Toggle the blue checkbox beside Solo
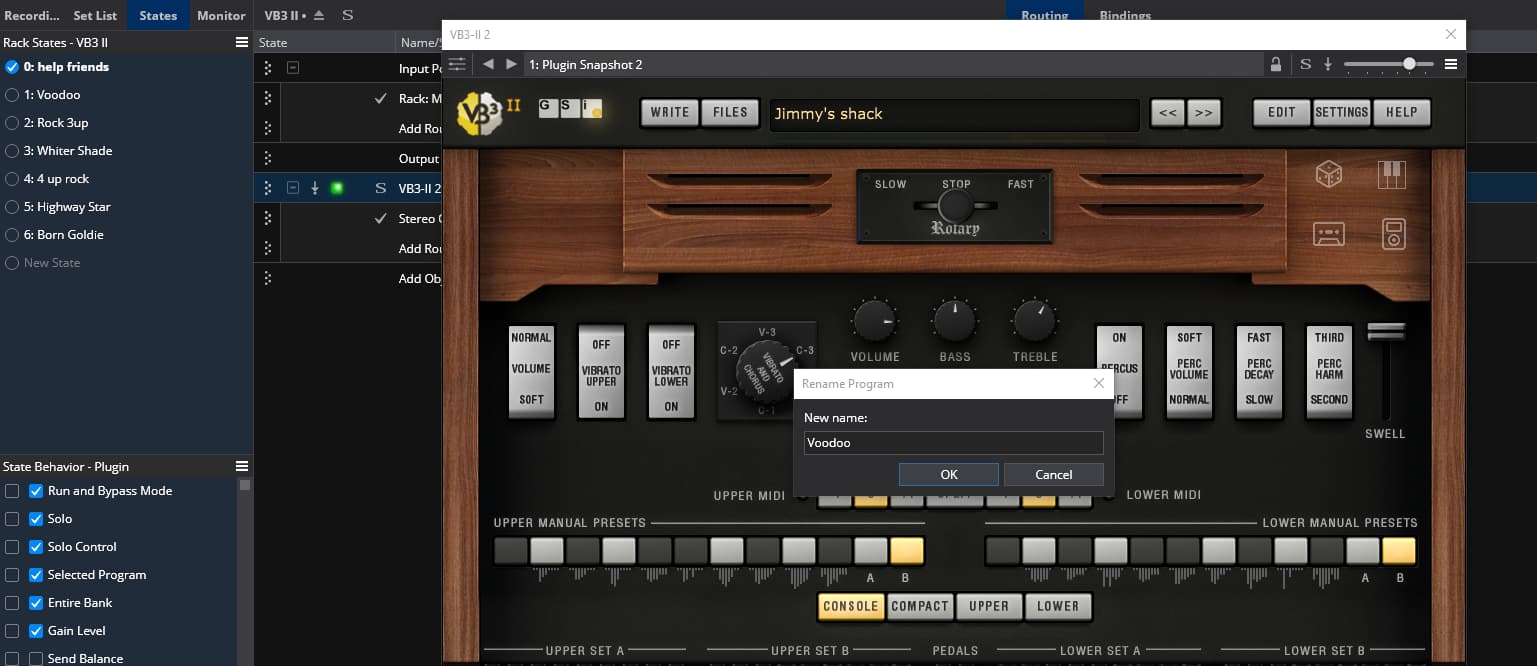This screenshot has height=666, width=1537. pos(36,519)
